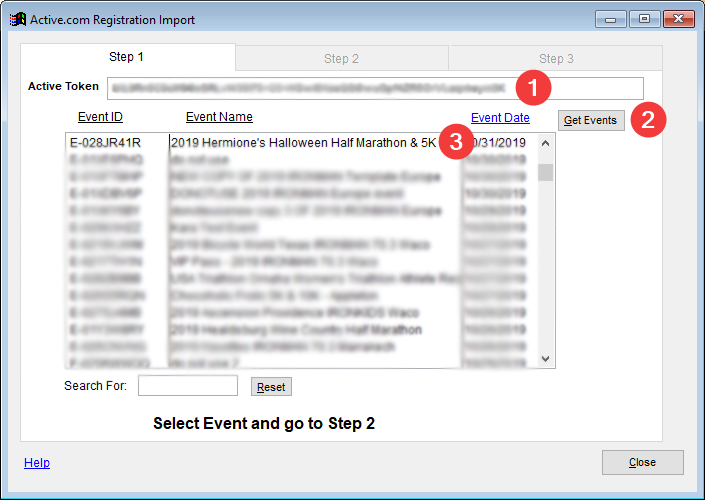Click the Search For text box

[x=188, y=386]
